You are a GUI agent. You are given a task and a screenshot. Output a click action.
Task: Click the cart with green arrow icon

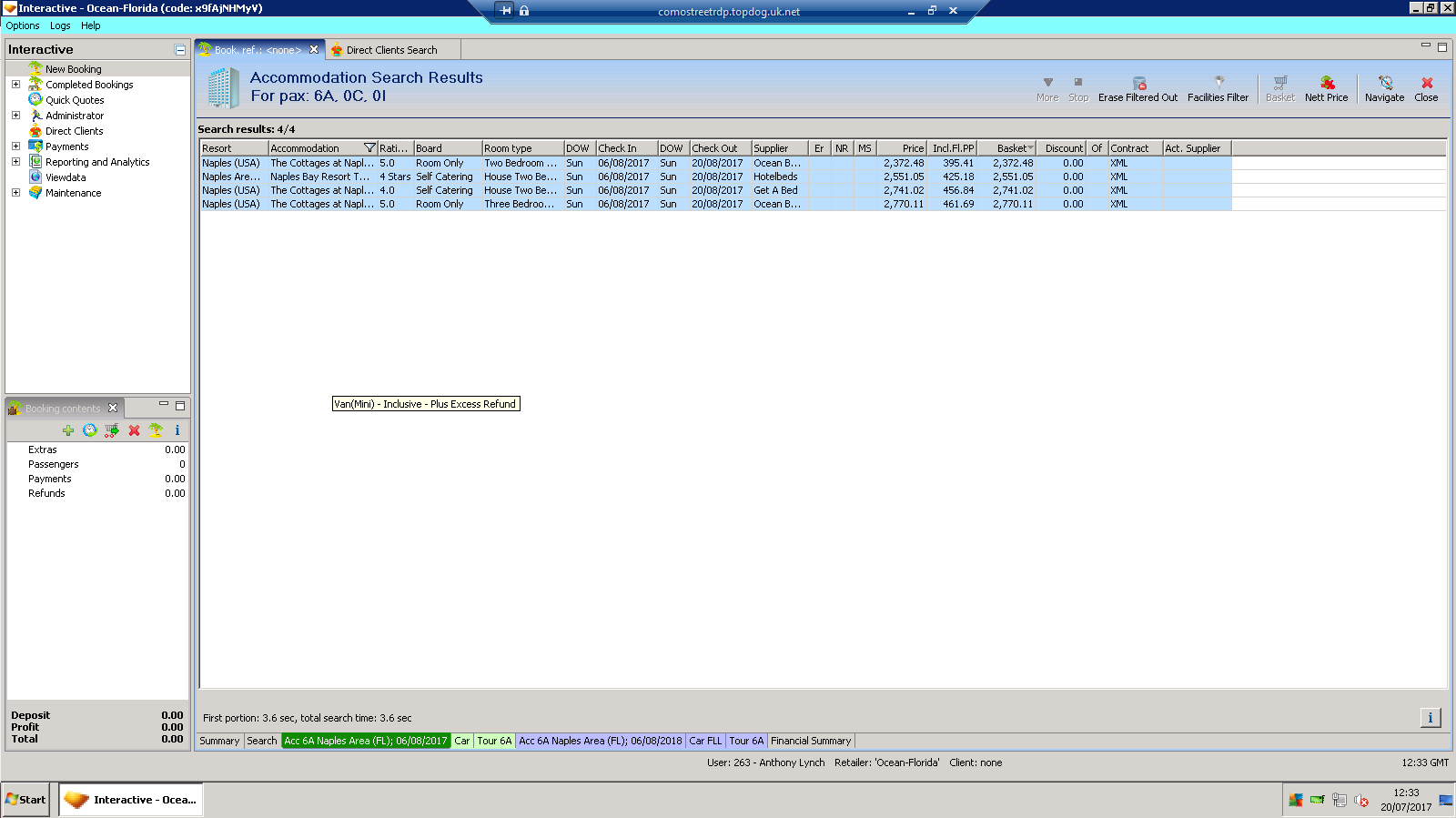click(112, 430)
